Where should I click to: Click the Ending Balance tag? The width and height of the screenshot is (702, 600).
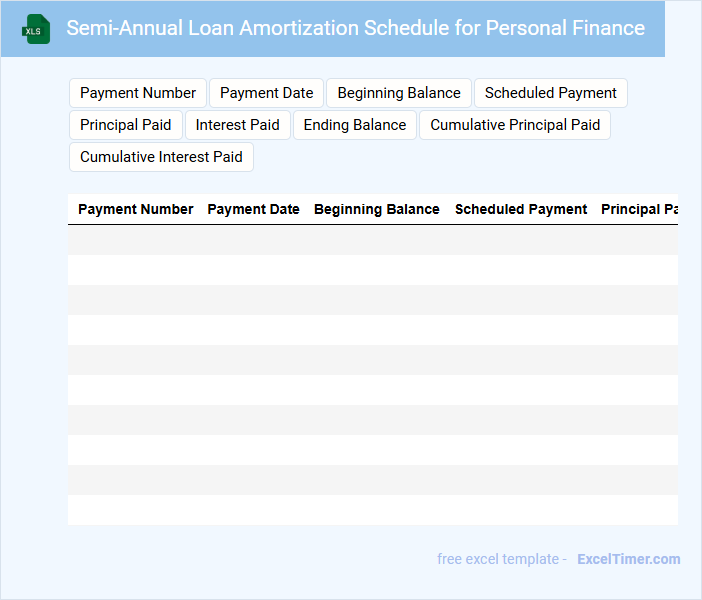point(355,125)
